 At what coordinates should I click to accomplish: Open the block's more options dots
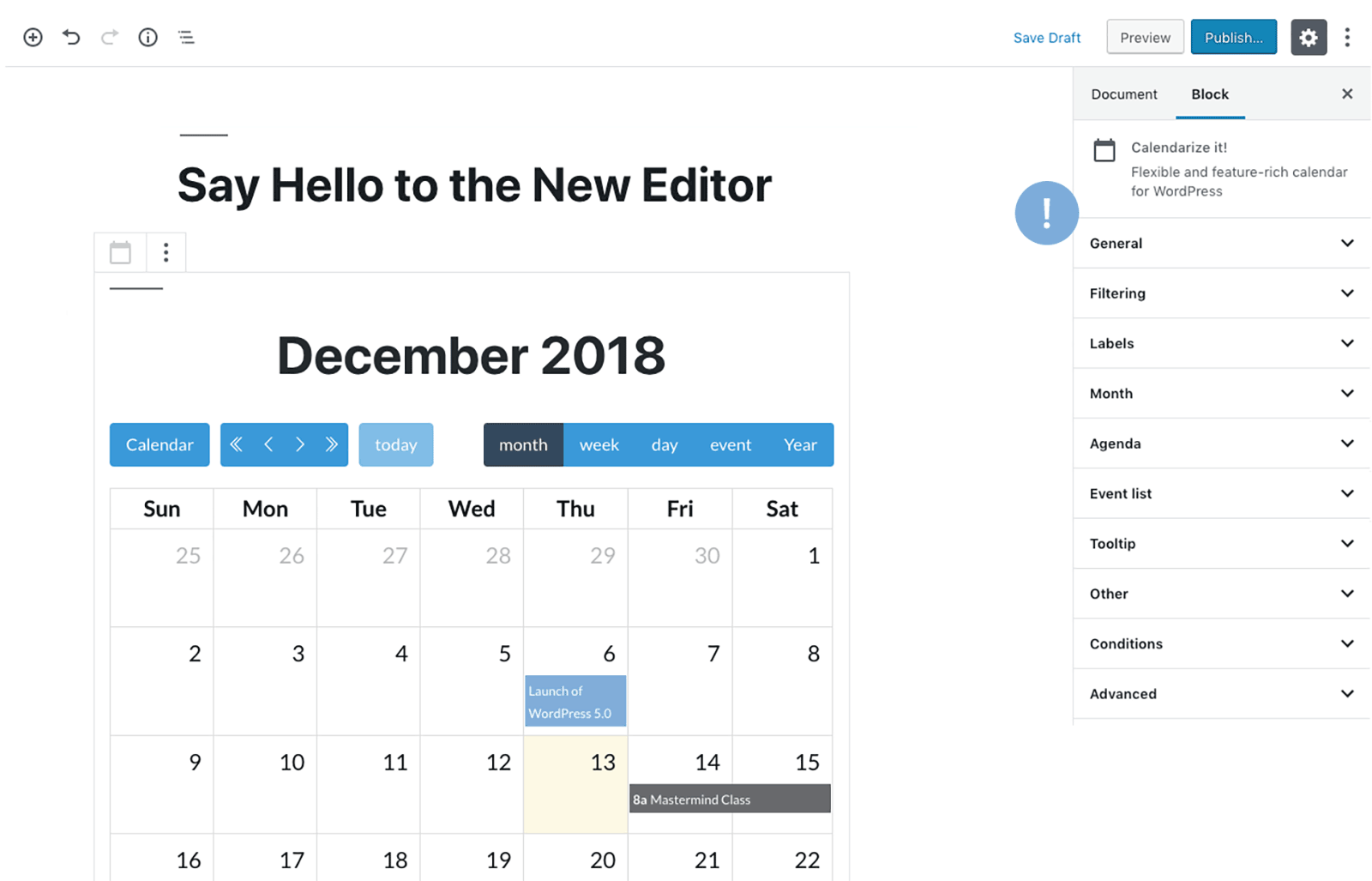click(x=166, y=252)
